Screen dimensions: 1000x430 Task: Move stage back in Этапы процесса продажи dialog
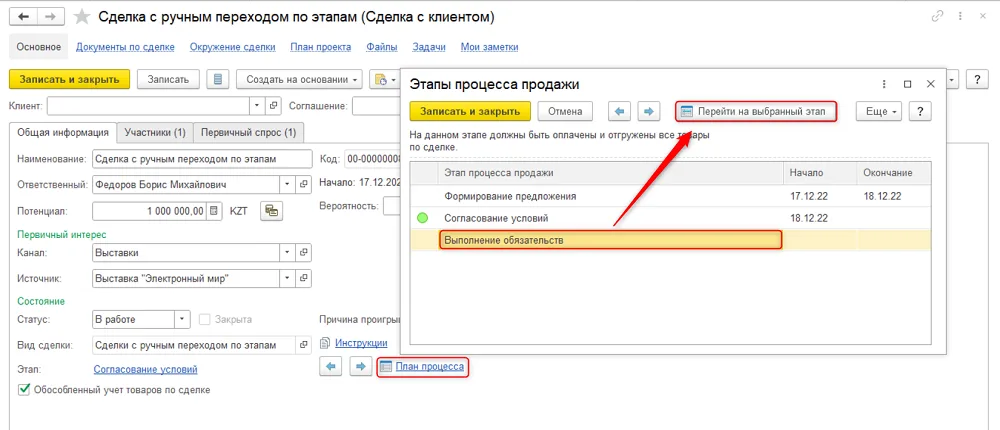click(619, 111)
